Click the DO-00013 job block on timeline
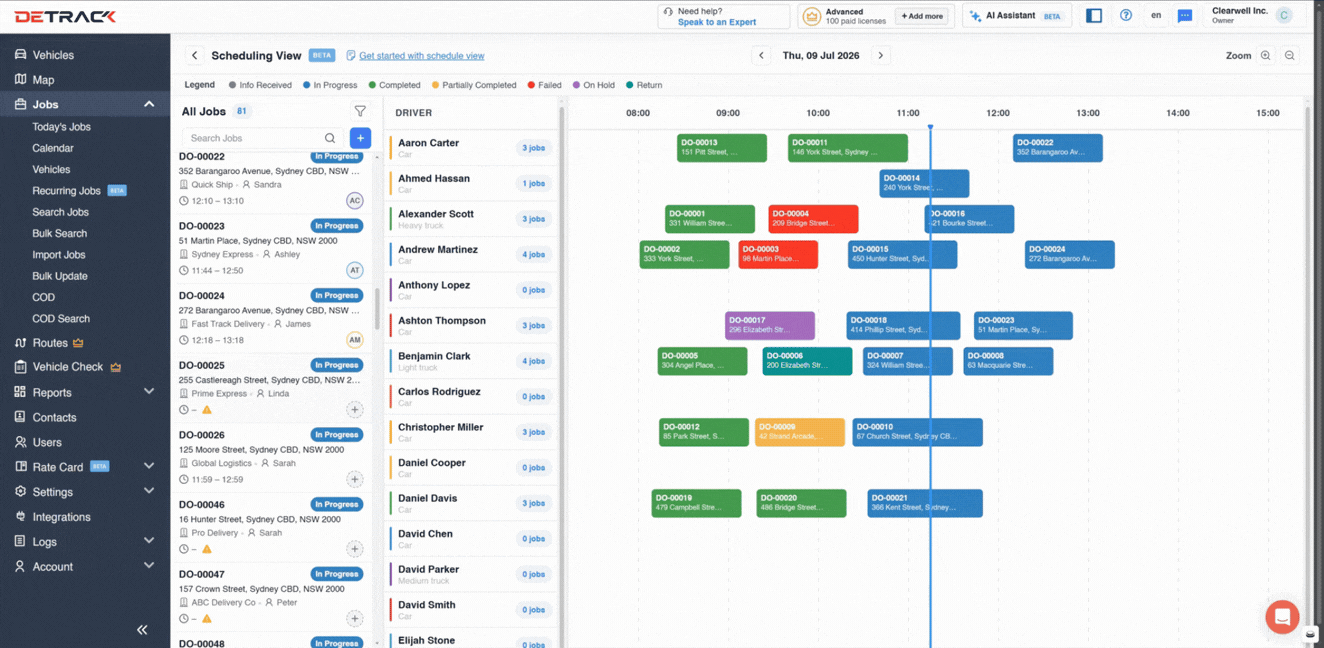This screenshot has width=1324, height=648. click(722, 148)
